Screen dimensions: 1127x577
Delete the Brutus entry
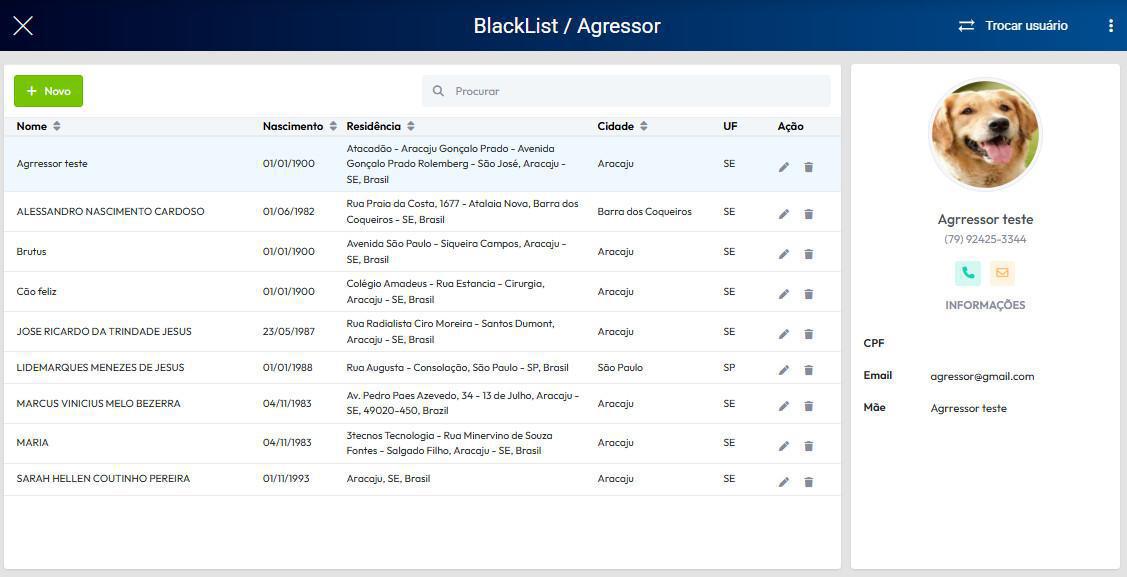(x=809, y=254)
